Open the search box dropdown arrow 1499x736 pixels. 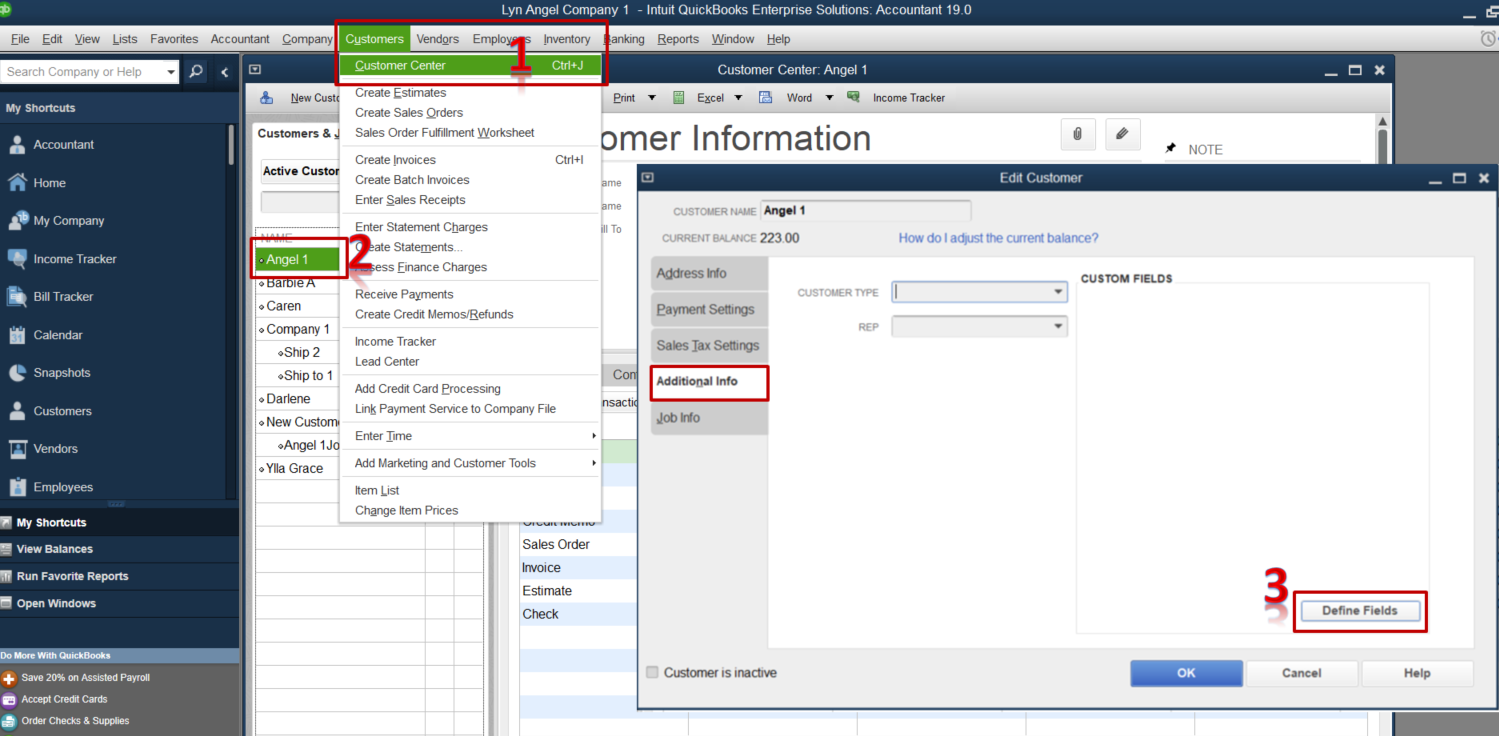(x=171, y=72)
